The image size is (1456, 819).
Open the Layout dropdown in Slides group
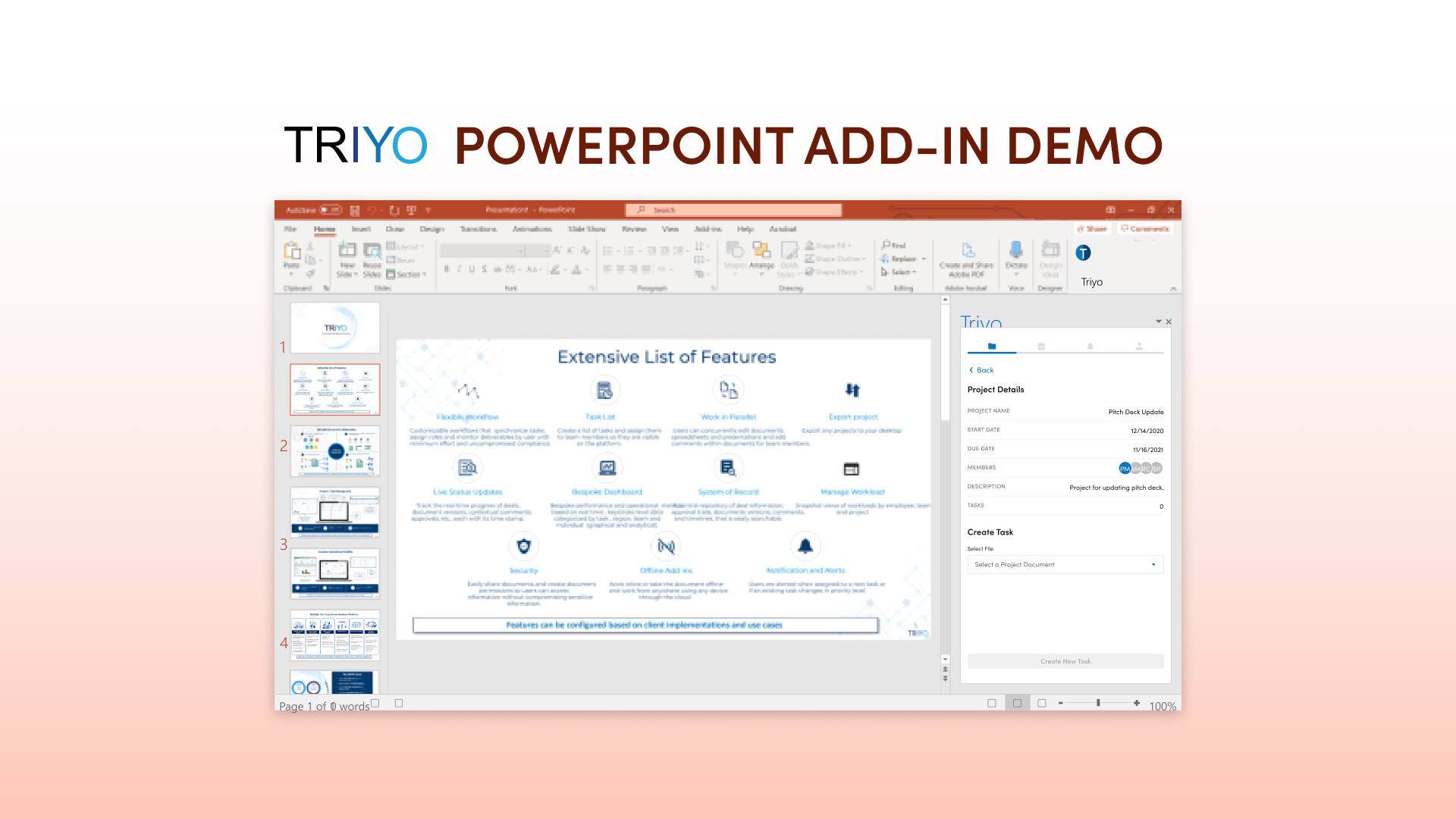pyautogui.click(x=406, y=247)
